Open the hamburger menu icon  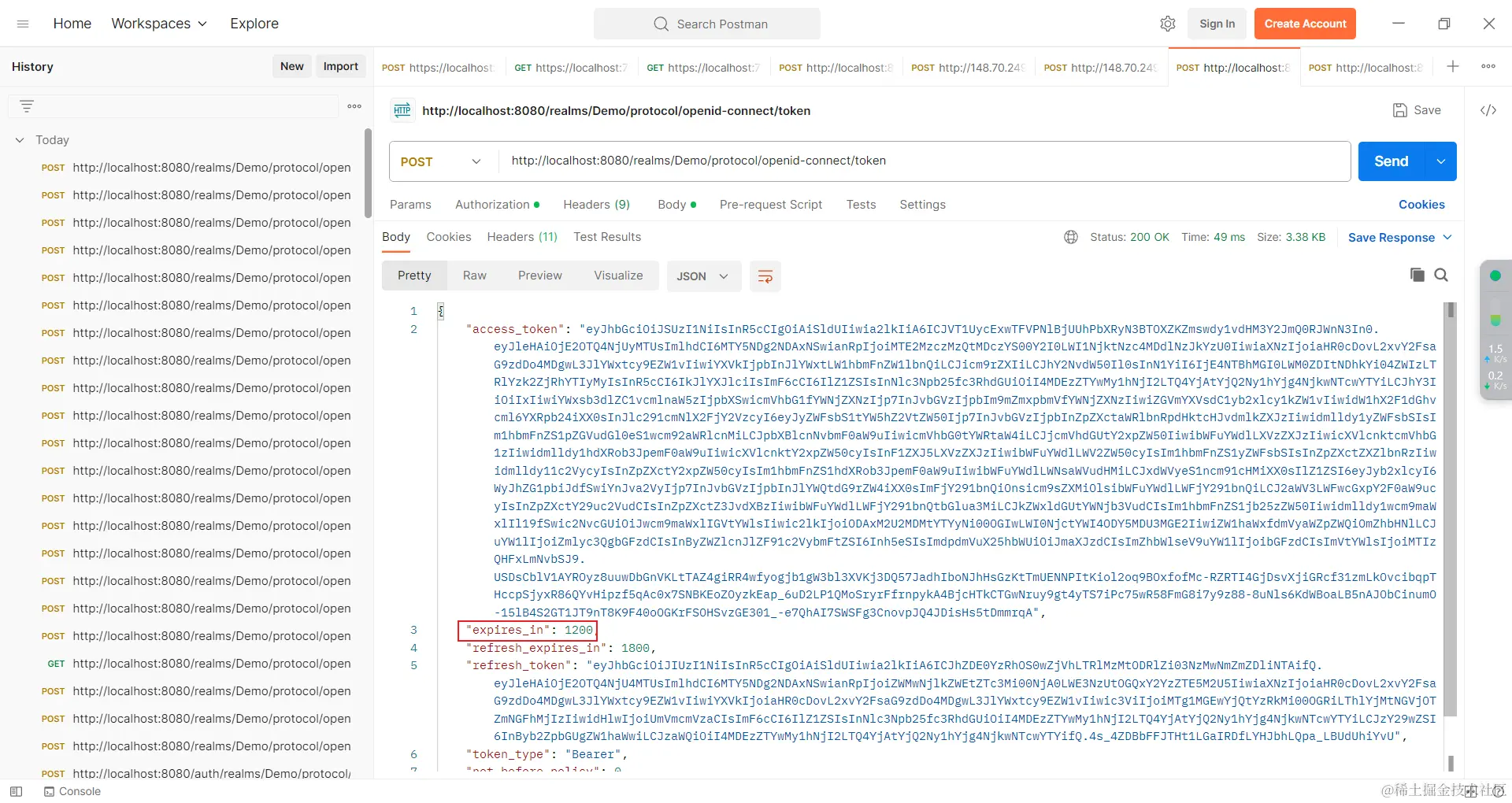tap(23, 24)
